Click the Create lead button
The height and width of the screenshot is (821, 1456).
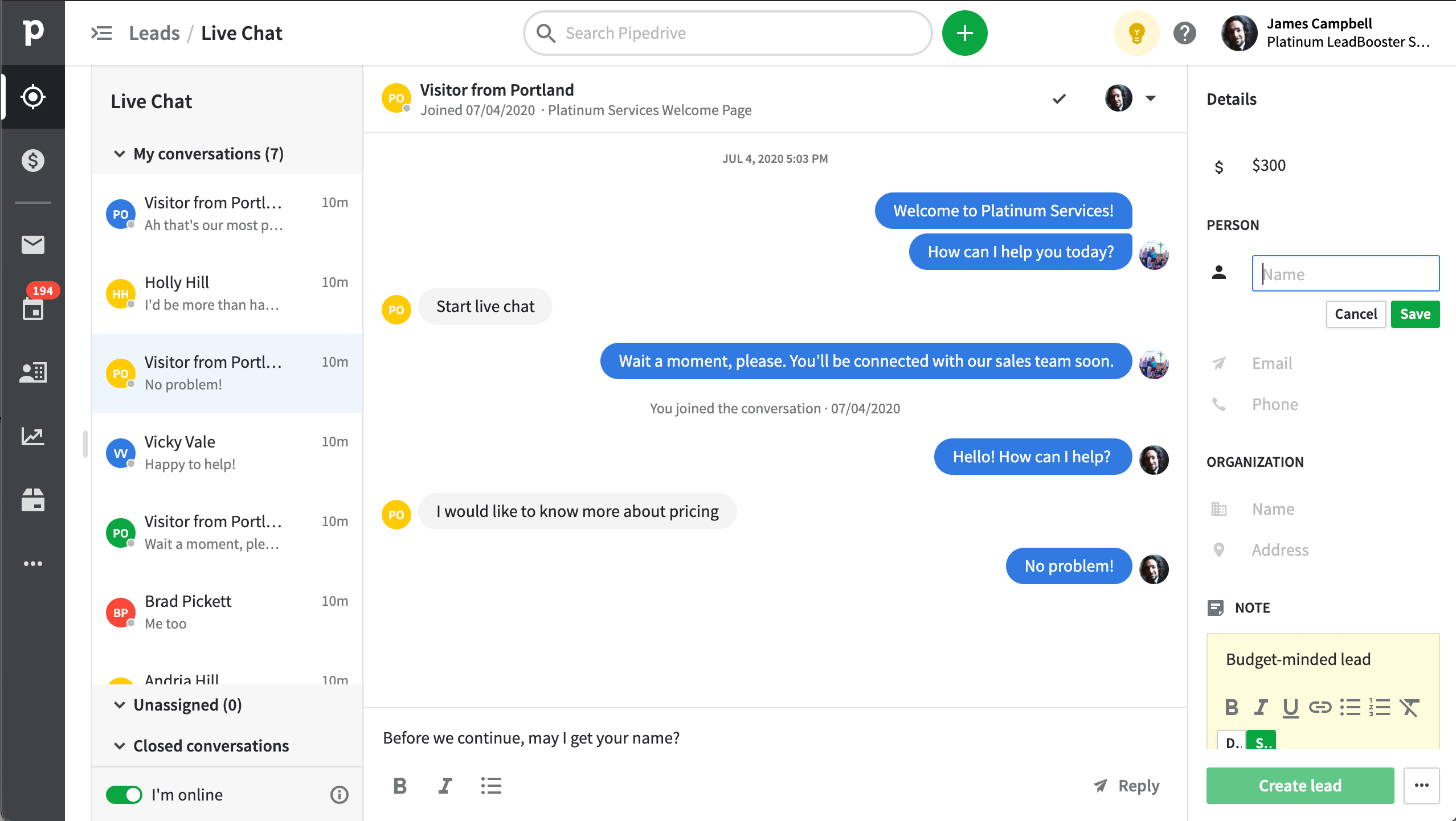(x=1300, y=786)
